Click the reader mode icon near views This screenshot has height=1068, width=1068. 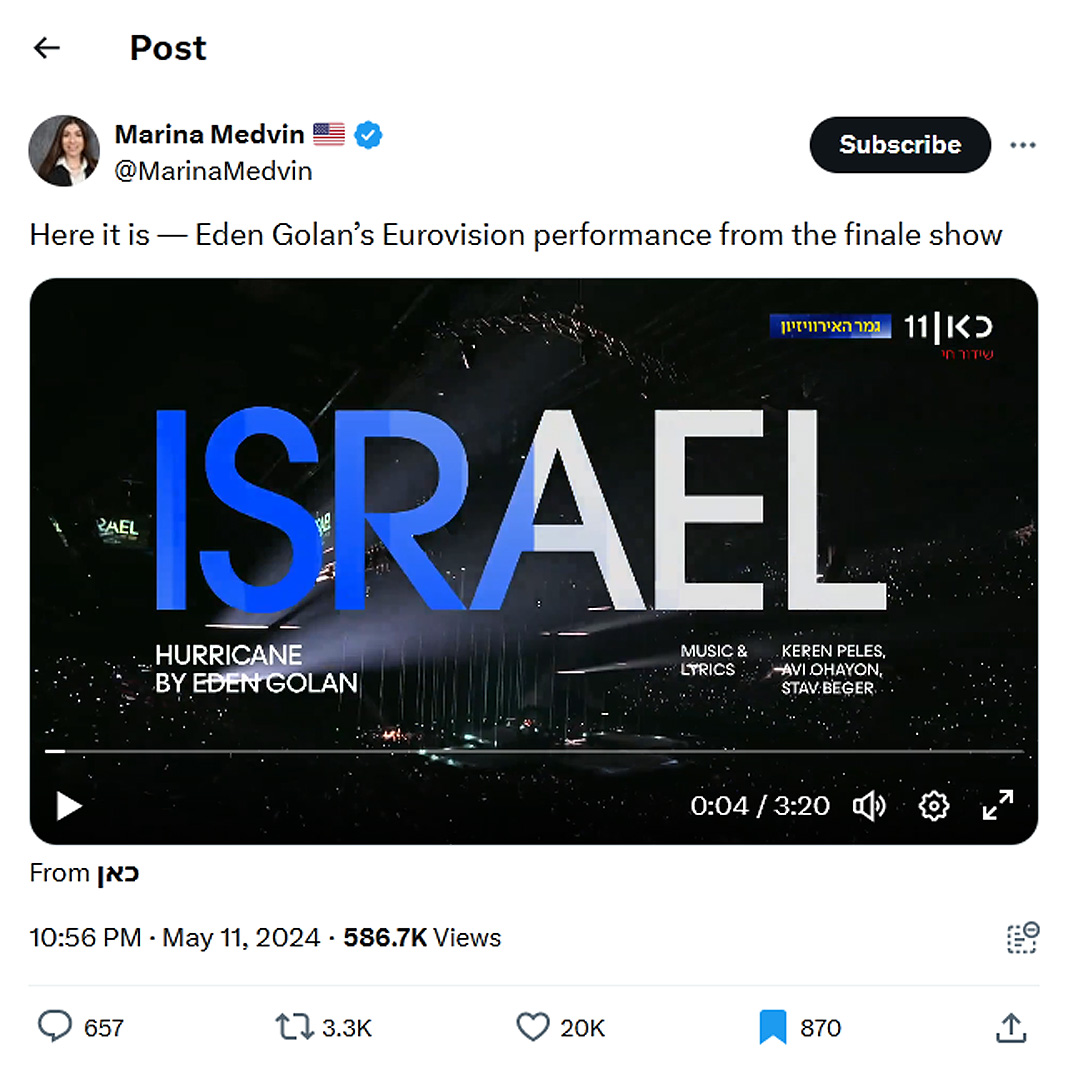[x=1022, y=938]
